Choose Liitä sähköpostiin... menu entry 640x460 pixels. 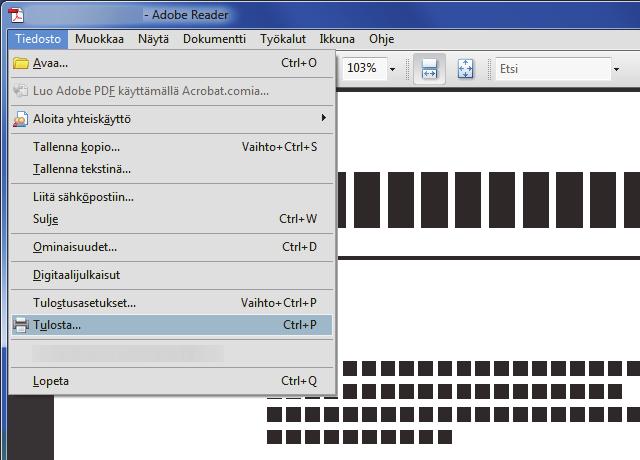pyautogui.click(x=172, y=197)
